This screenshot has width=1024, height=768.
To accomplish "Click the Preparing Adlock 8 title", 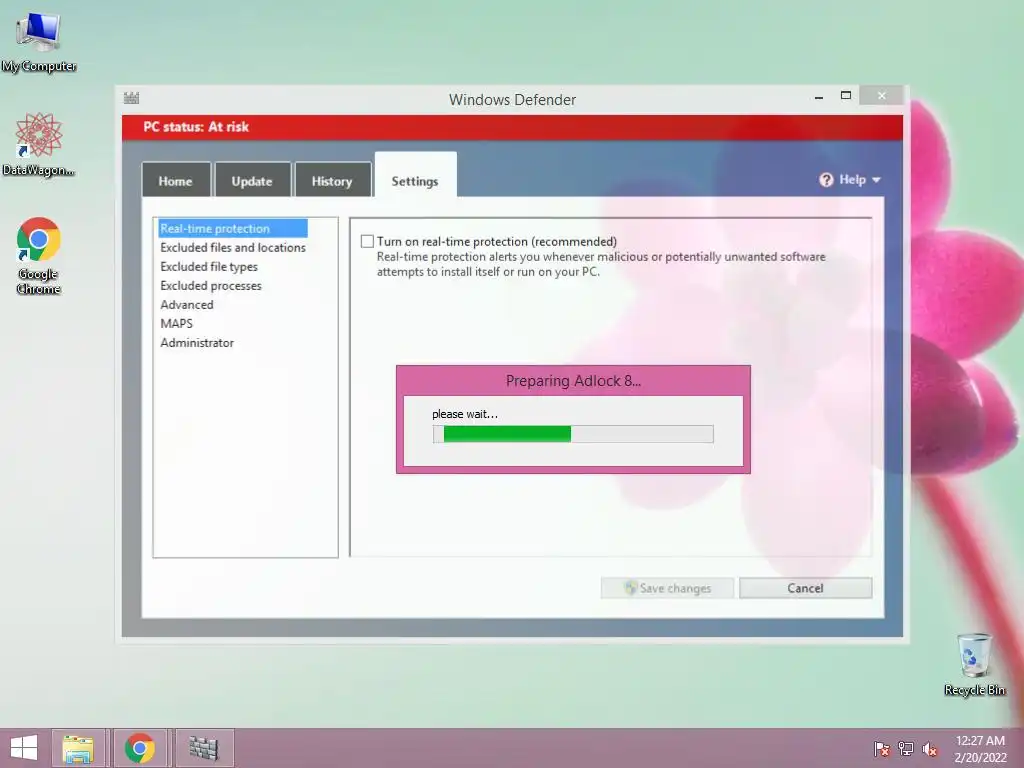I will tap(573, 381).
